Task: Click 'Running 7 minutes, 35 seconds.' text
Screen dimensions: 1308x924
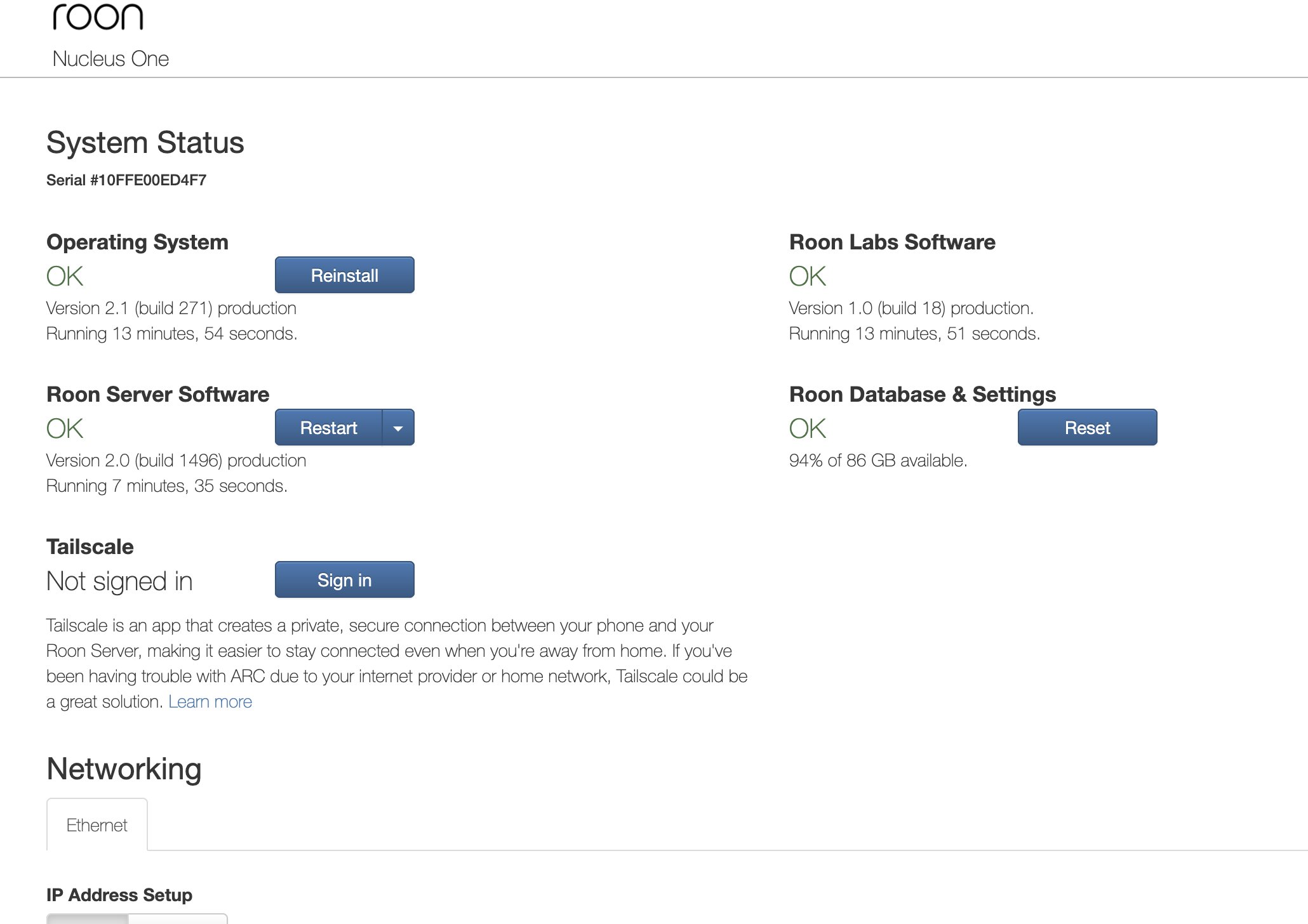Action: (167, 486)
